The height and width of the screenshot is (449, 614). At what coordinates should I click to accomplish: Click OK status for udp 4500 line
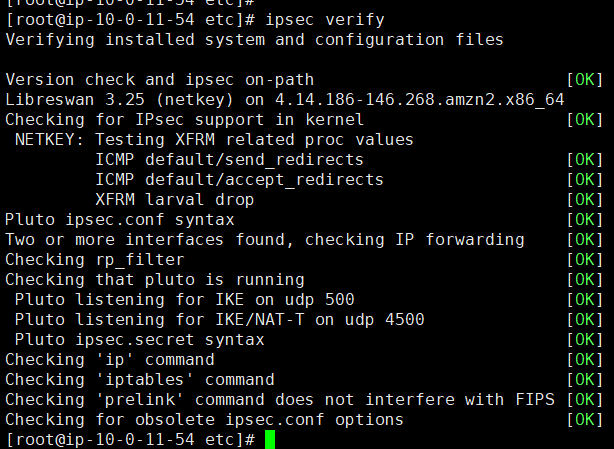click(585, 319)
